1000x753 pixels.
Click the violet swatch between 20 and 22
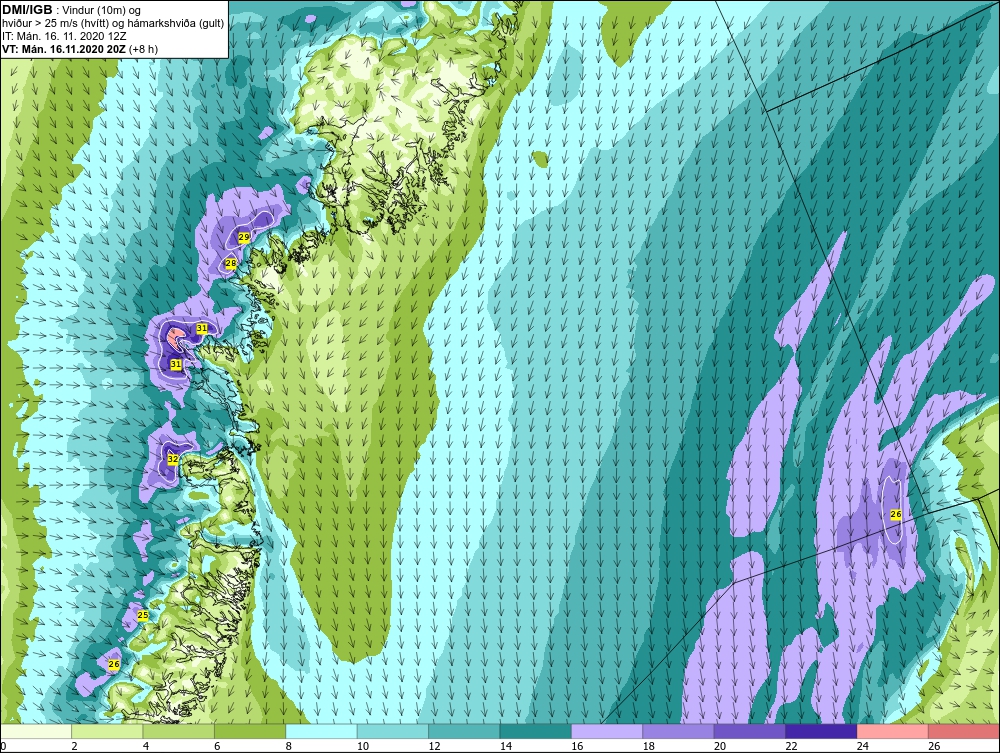pyautogui.click(x=750, y=731)
